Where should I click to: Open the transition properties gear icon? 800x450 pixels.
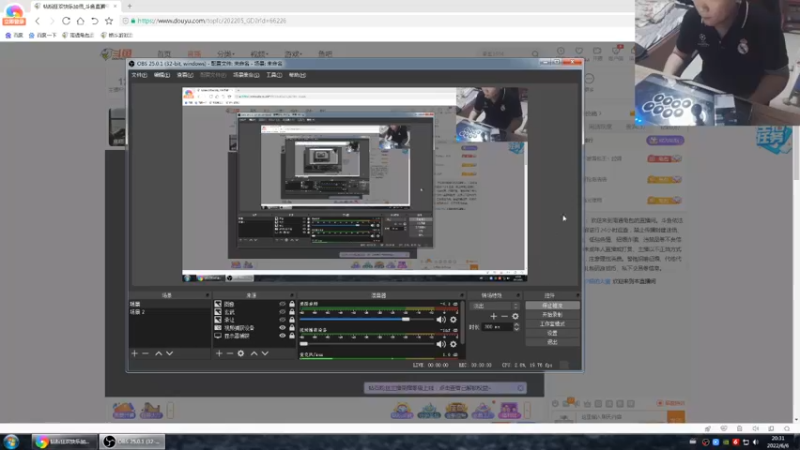(515, 316)
